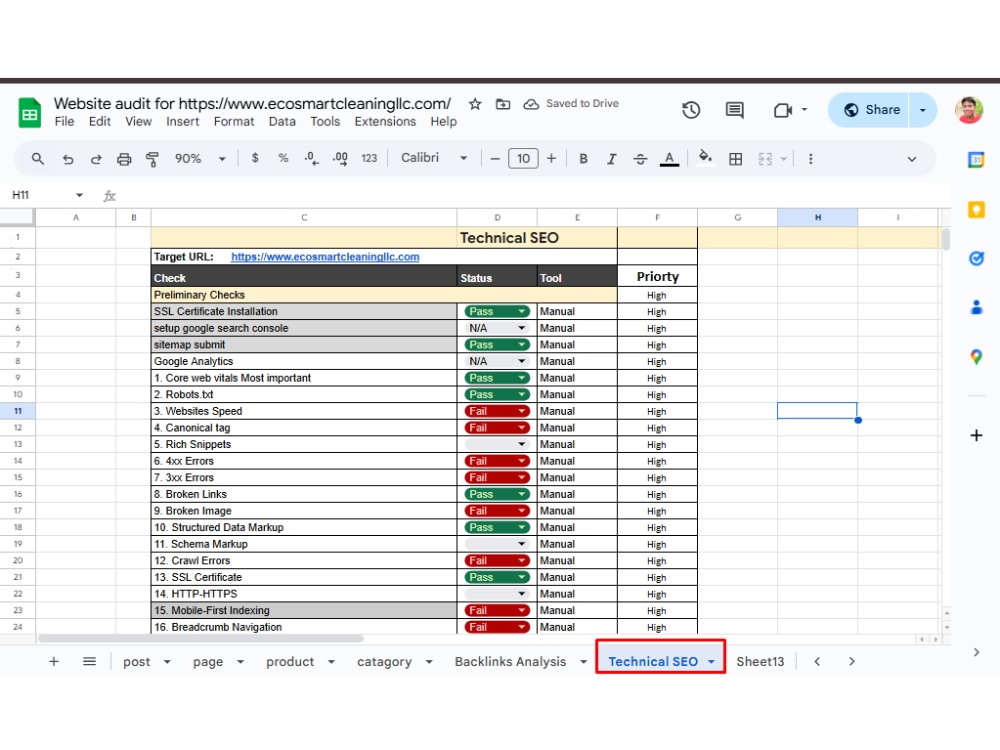Switch to the Sheet13 tab
This screenshot has height=750, width=1000.
click(x=760, y=661)
